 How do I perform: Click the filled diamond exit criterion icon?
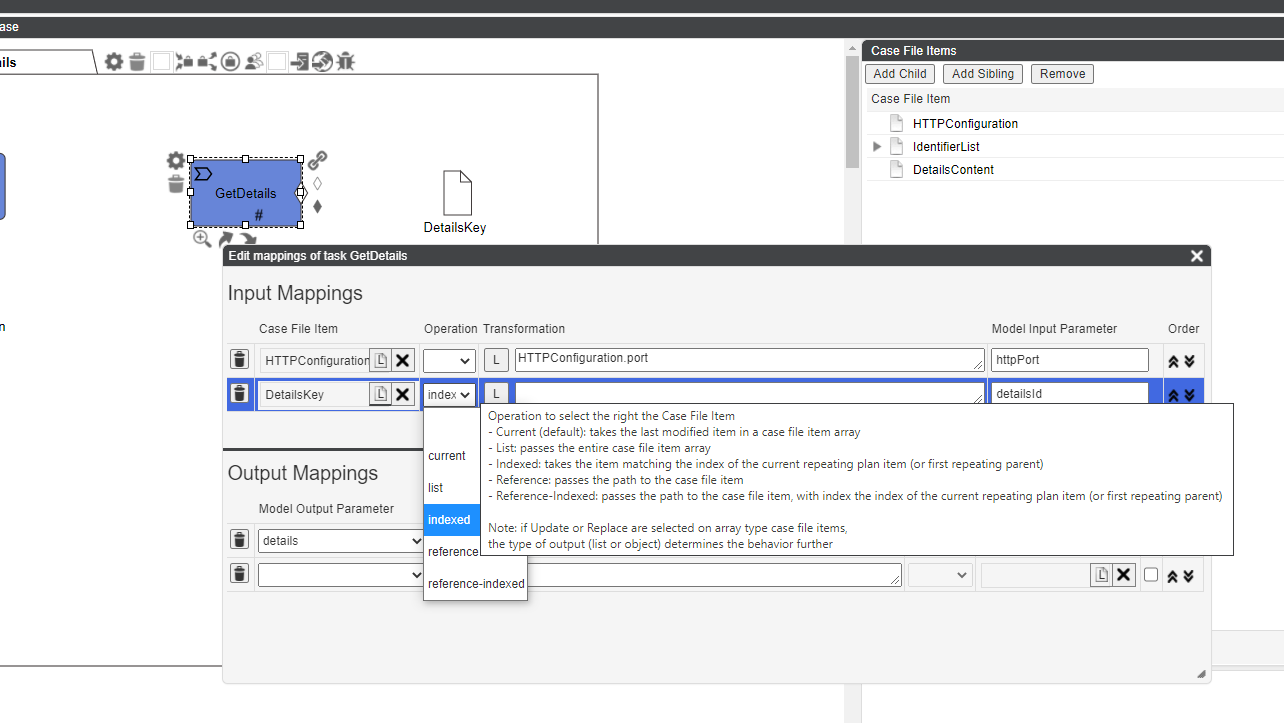pos(318,207)
